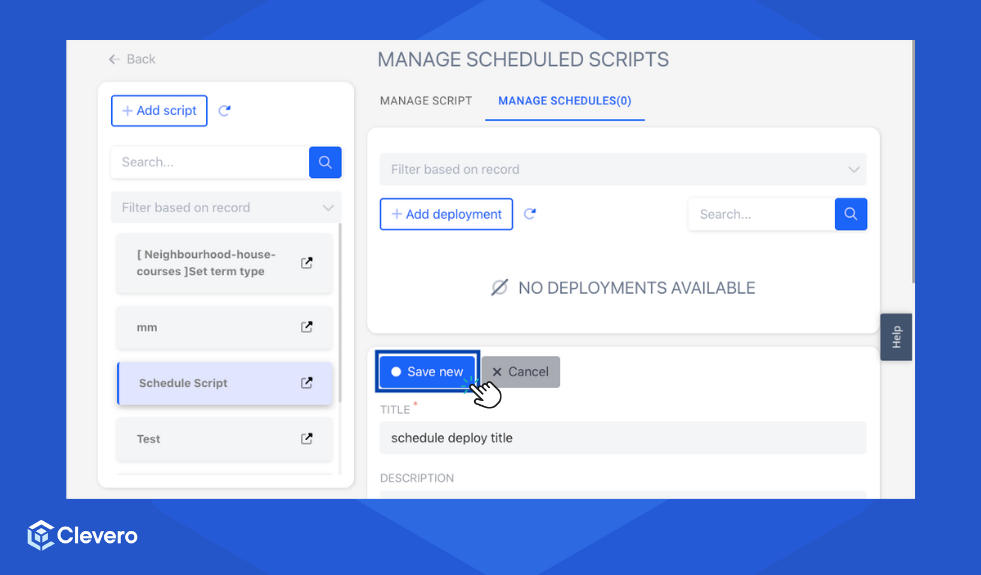
Task: Edit the TITLE field containing schedule deploy title
Action: pyautogui.click(x=623, y=438)
